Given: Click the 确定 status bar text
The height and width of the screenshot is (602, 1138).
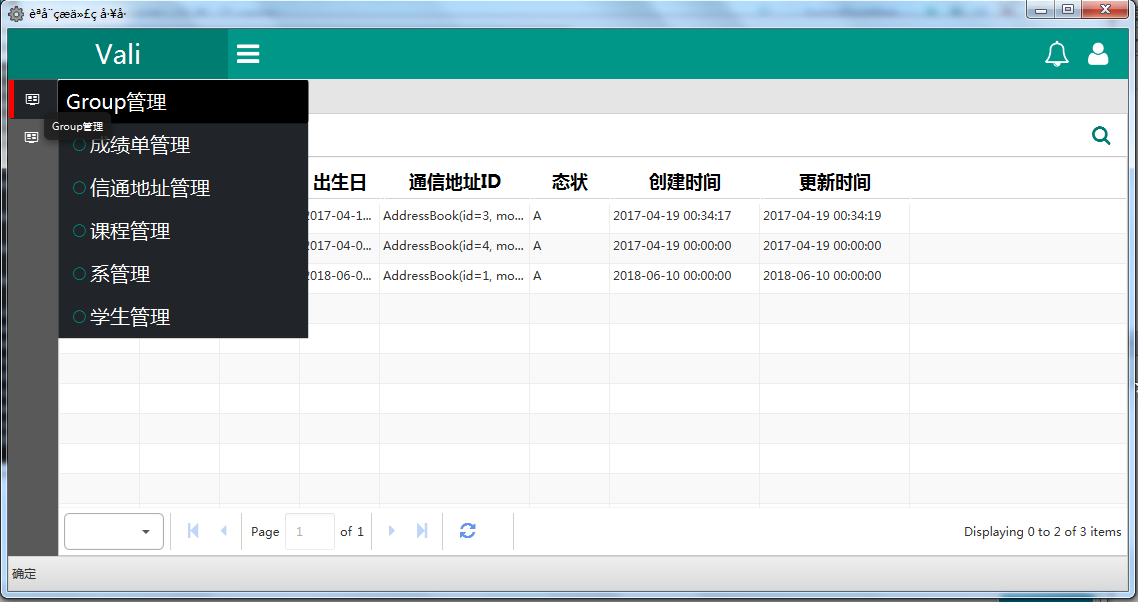Looking at the screenshot, I should coord(24,574).
